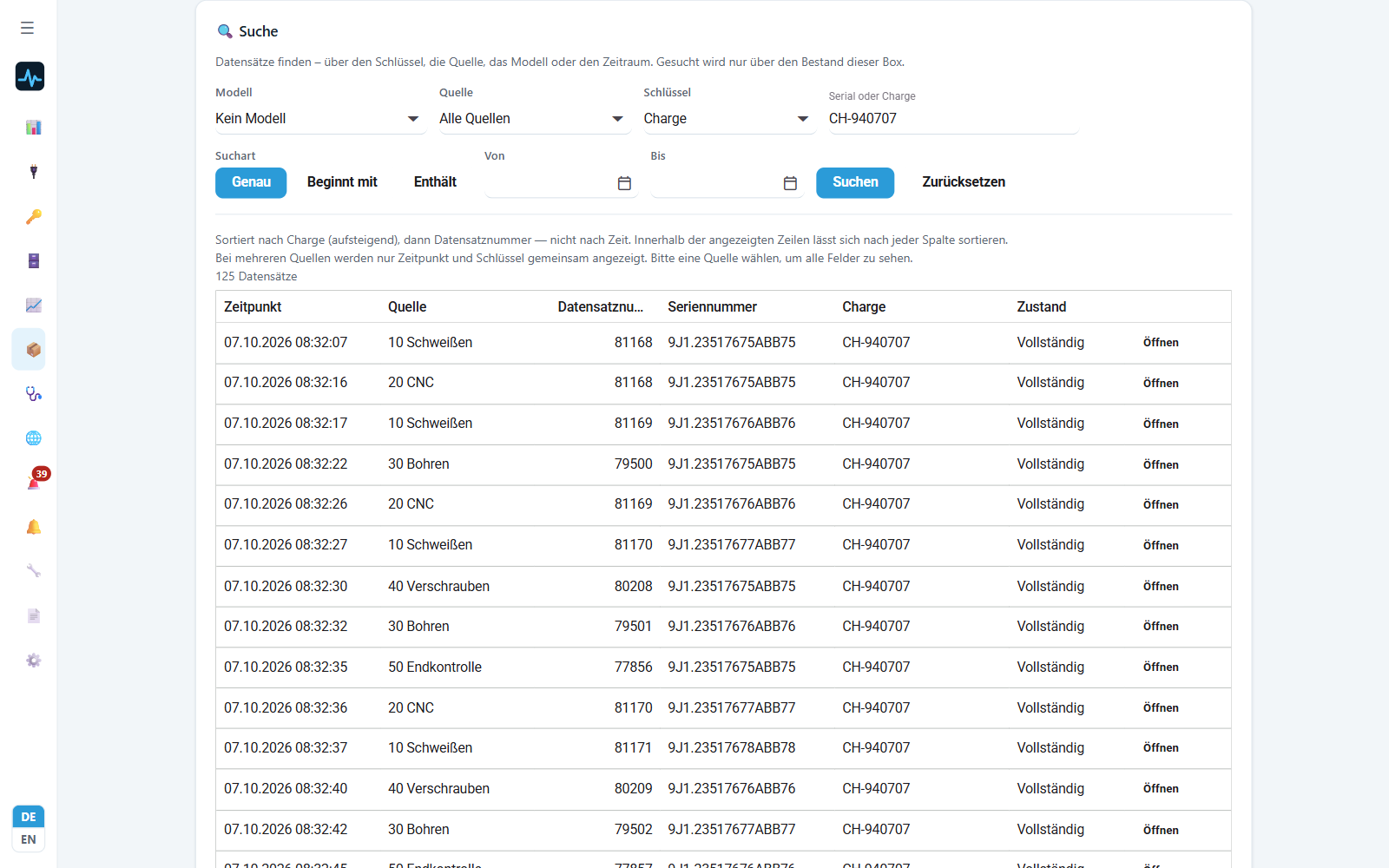The height and width of the screenshot is (868, 1389).
Task: Open the hamburger menu
Action: (x=28, y=29)
